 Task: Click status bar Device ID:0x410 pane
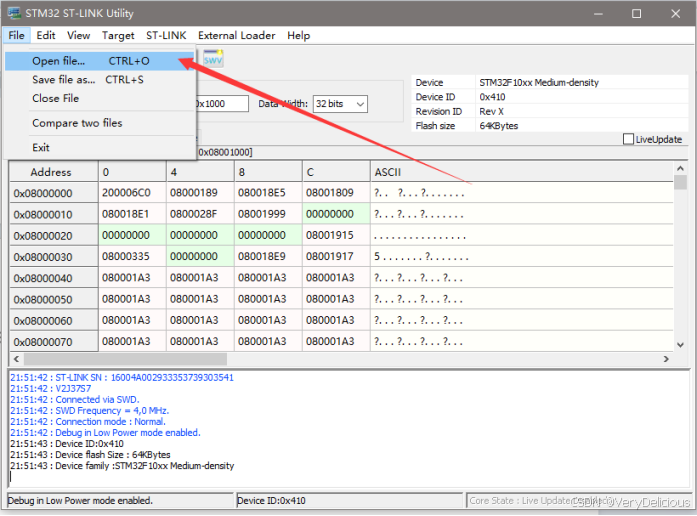349,500
